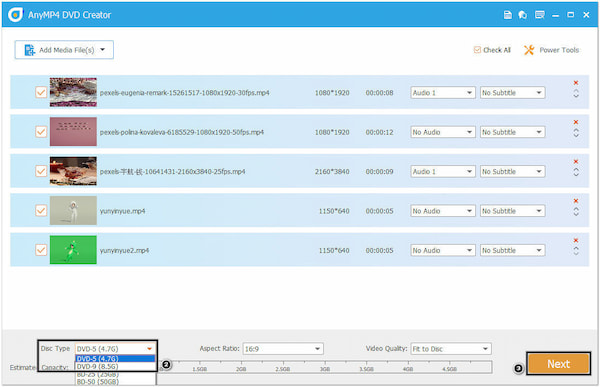Select DVD-5 (4.7G) in the disc type list
600x387 pixels.
point(115,359)
